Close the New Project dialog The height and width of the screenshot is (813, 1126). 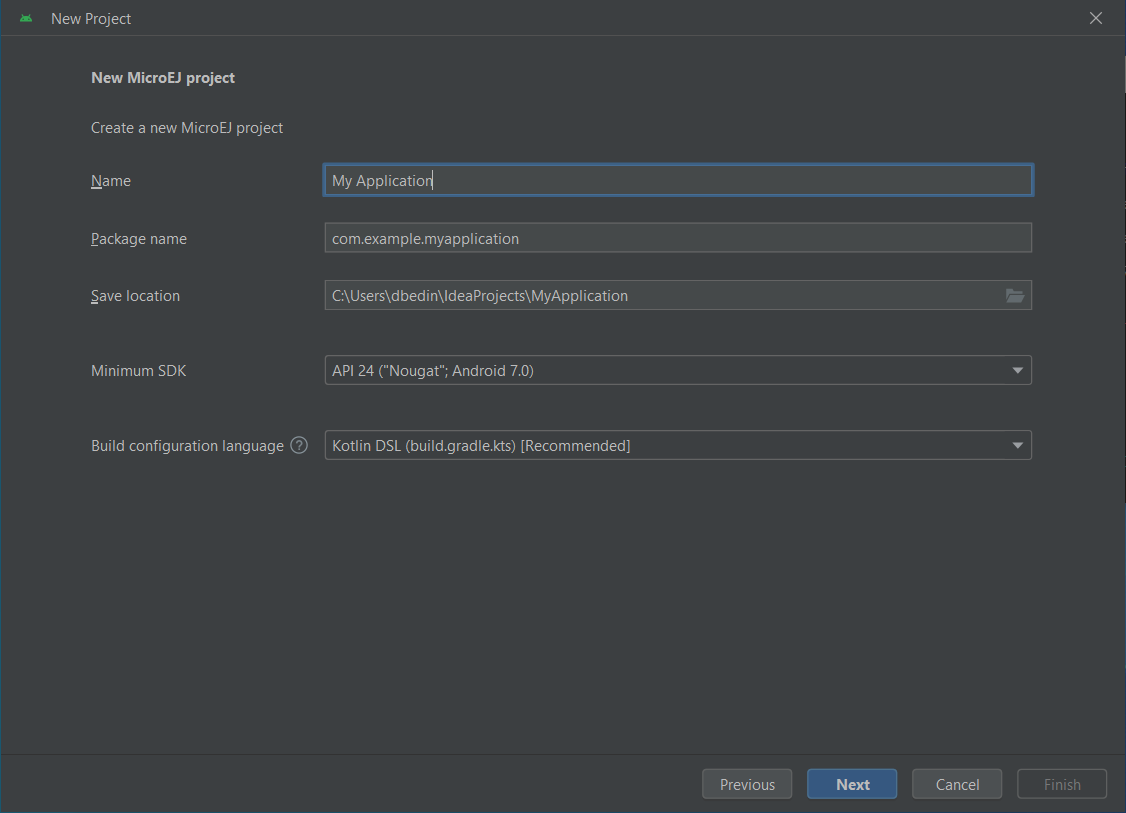pos(1096,19)
